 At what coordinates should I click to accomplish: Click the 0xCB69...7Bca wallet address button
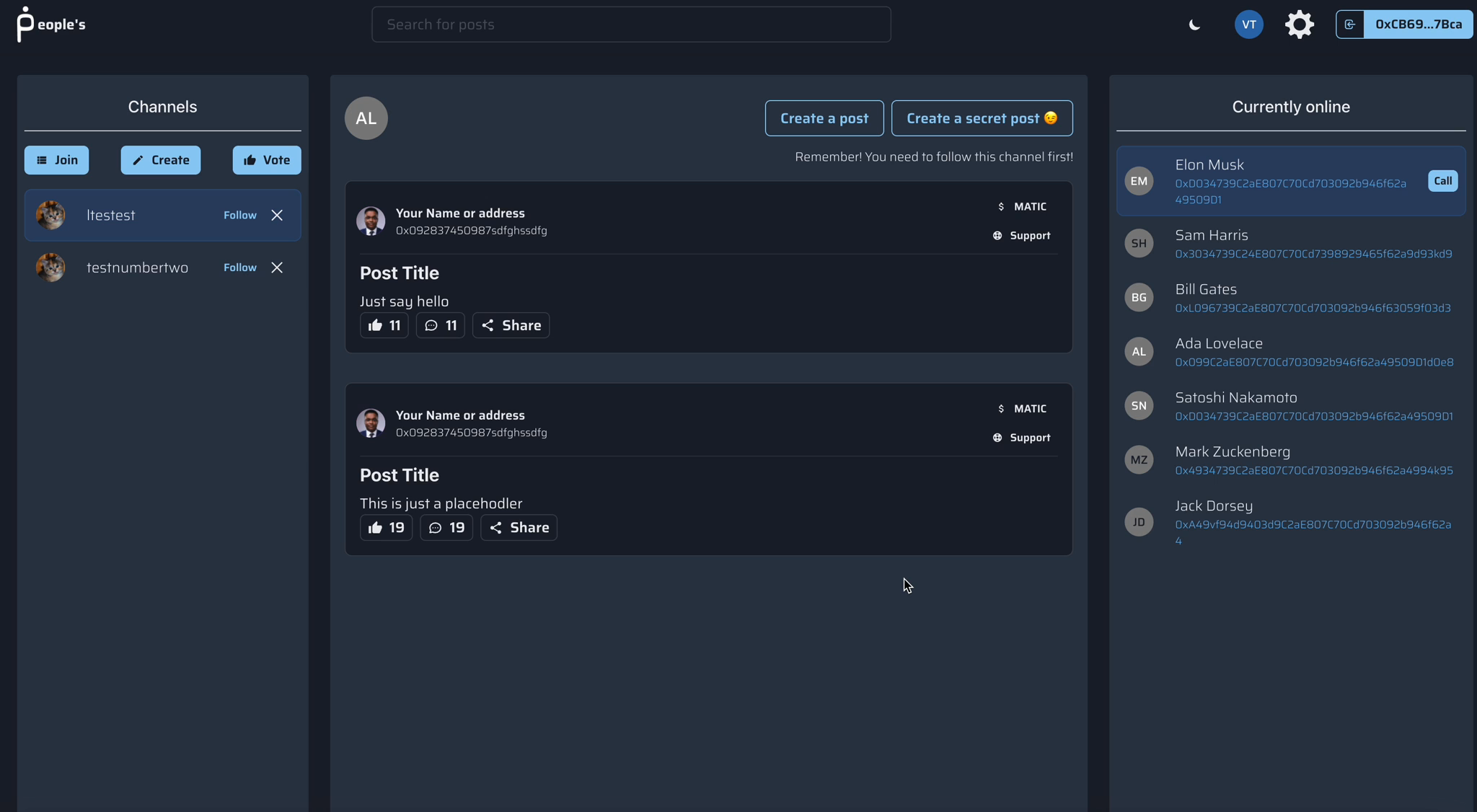click(1418, 25)
